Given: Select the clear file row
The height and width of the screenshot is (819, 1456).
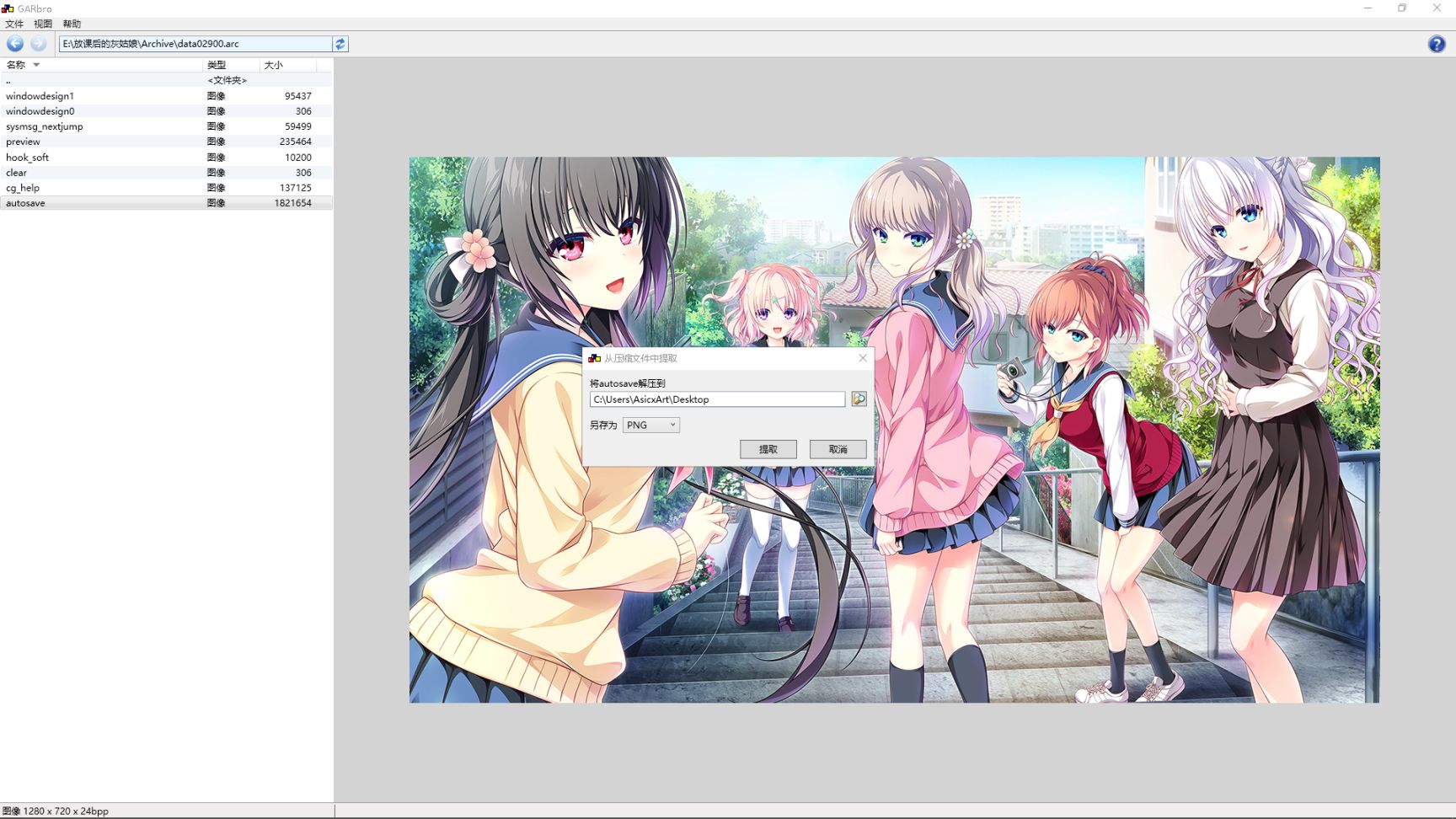Looking at the screenshot, I should tap(166, 173).
